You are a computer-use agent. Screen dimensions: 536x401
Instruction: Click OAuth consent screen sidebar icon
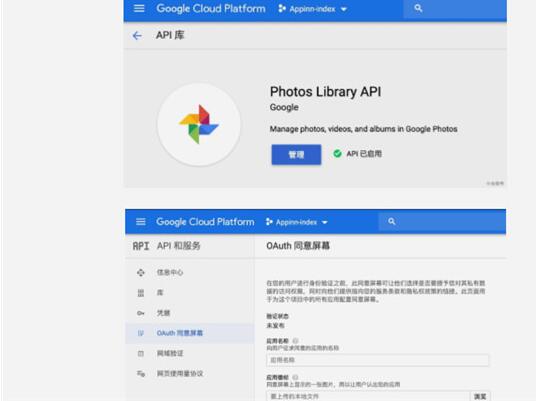(x=140, y=333)
